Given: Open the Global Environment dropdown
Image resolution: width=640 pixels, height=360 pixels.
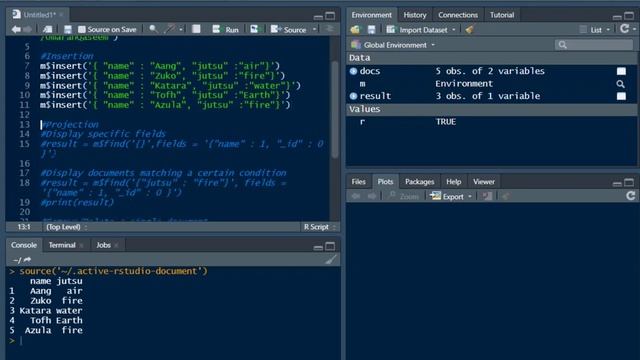Looking at the screenshot, I should [x=393, y=45].
